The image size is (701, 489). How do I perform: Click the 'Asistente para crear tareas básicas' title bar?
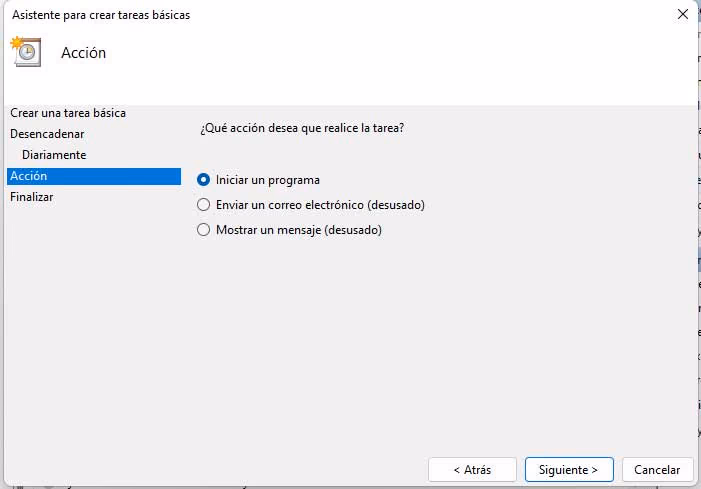tap(101, 15)
